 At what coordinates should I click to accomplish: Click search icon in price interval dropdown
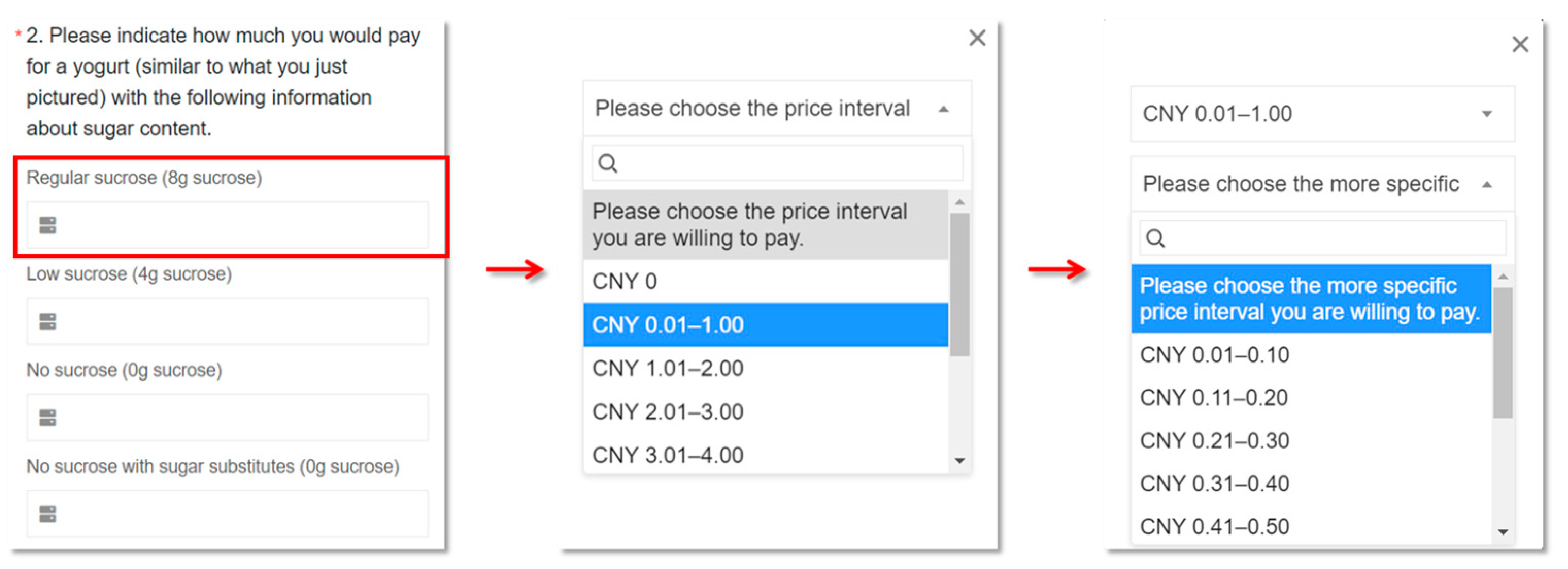tap(608, 163)
